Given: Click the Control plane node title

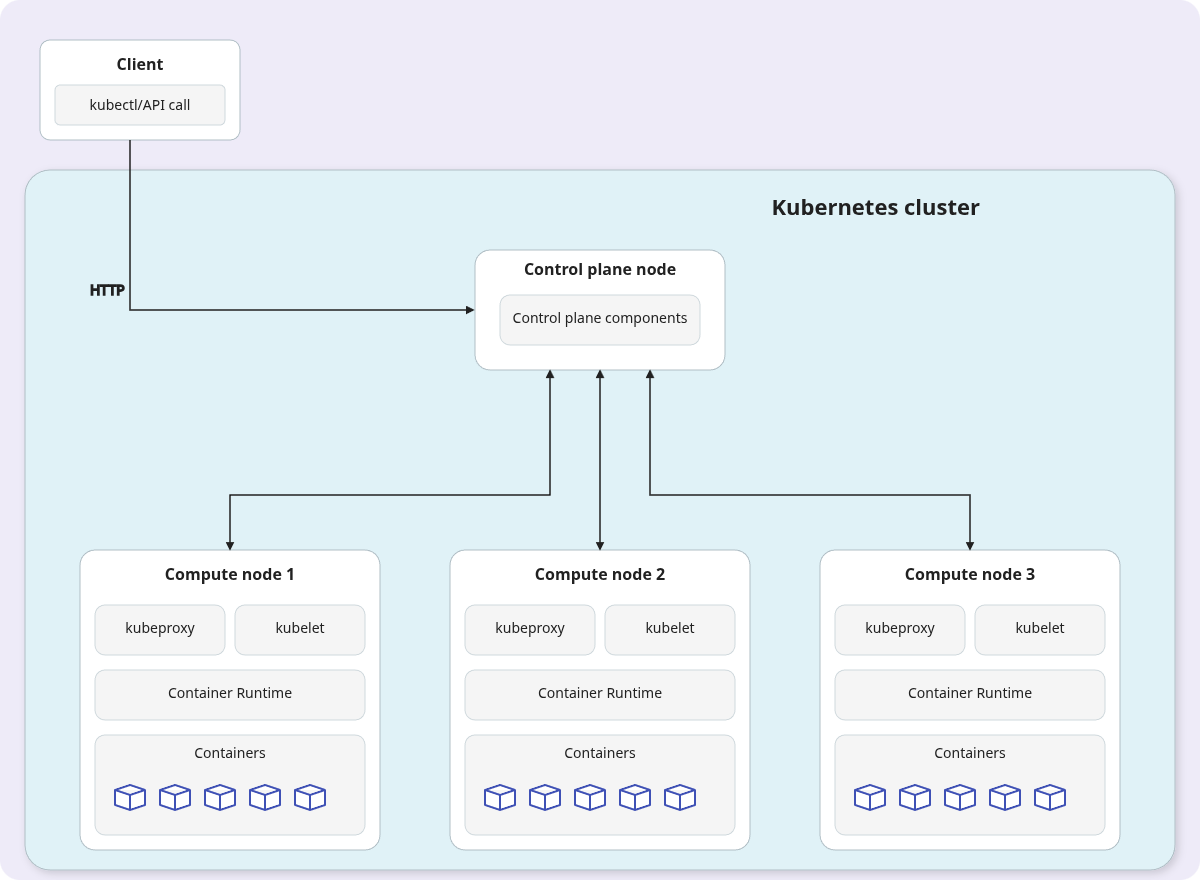Looking at the screenshot, I should [x=600, y=270].
